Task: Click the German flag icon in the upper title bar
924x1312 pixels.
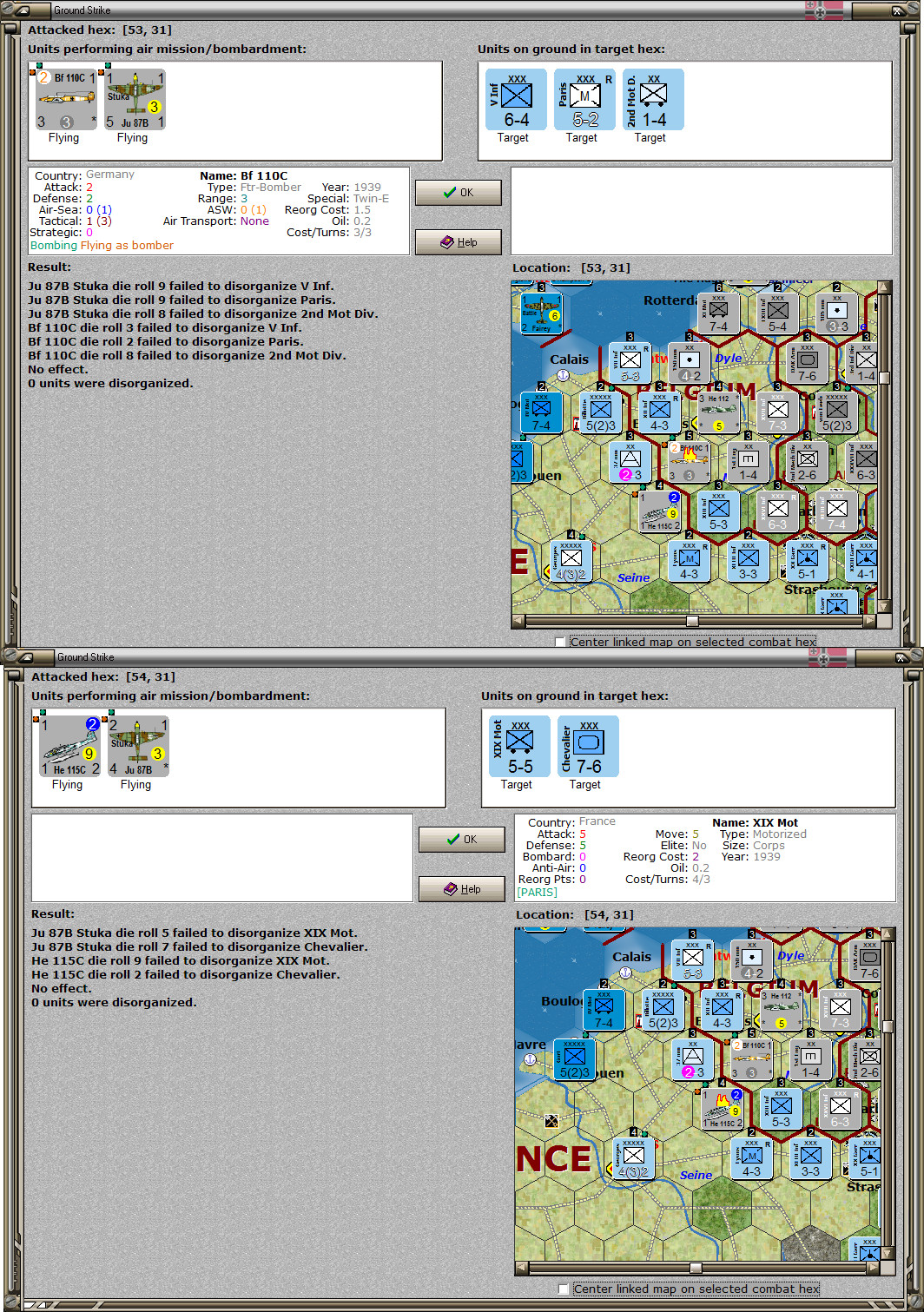Action: tap(824, 11)
